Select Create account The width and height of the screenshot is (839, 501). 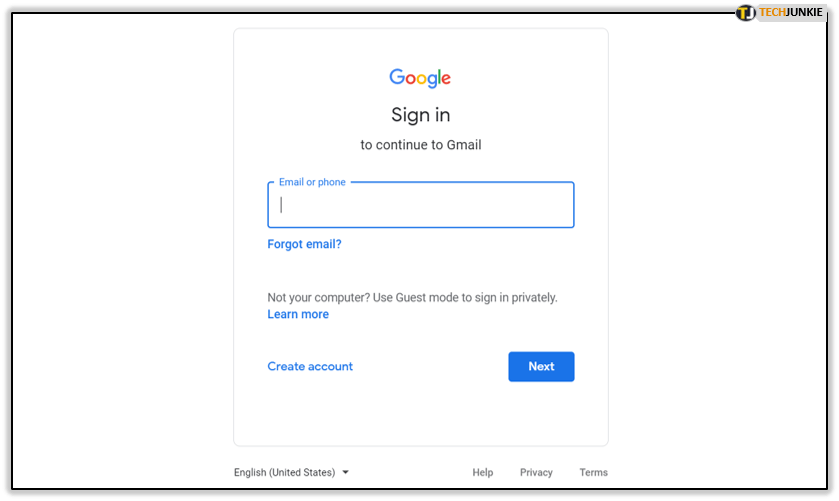(x=310, y=366)
